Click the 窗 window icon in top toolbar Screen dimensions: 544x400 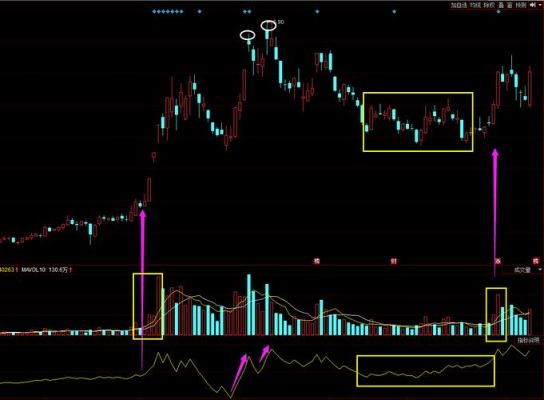[510, 5]
